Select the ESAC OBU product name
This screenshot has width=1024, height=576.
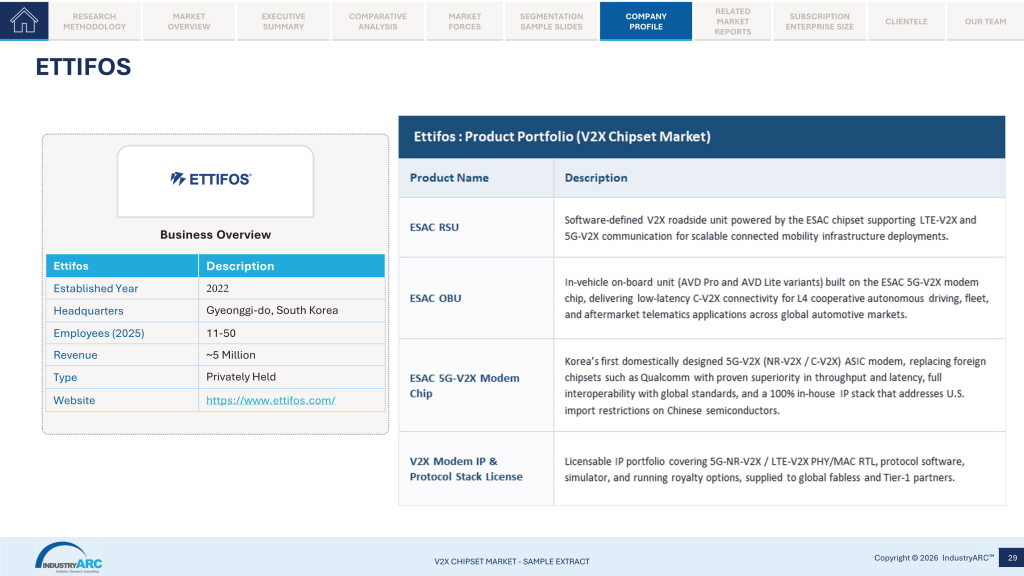coord(436,298)
